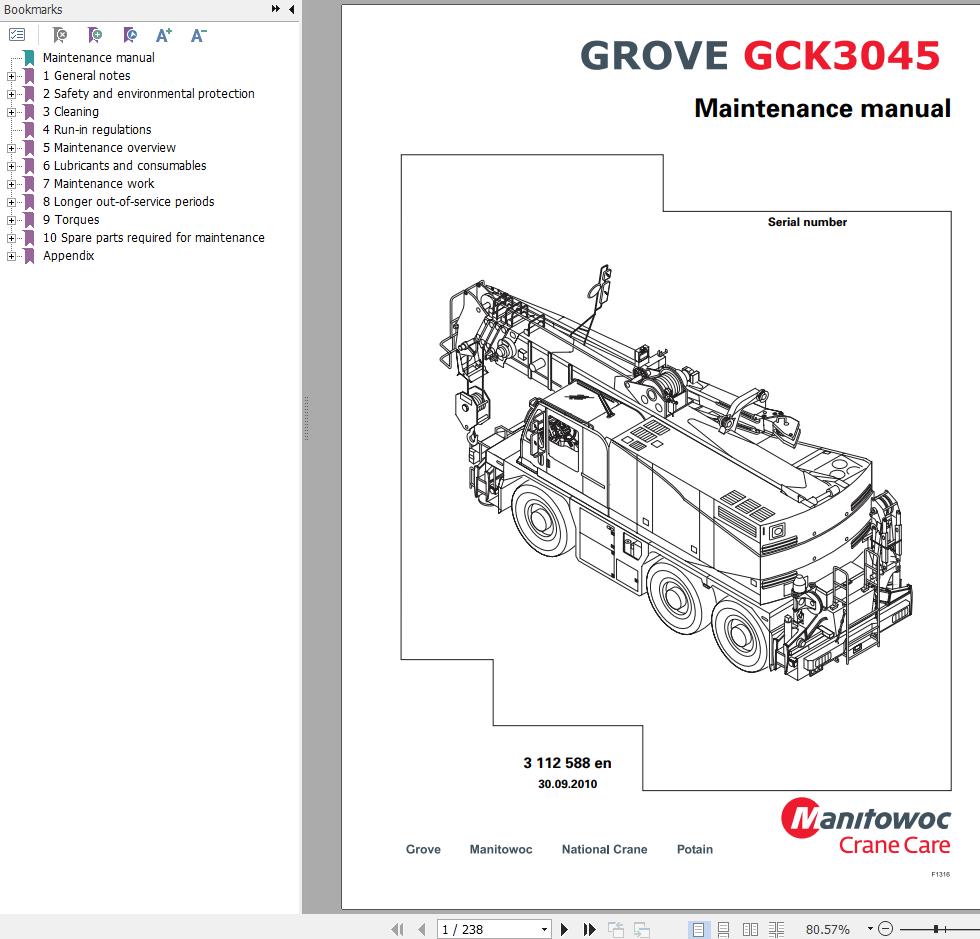
Task: Expand the 9 Torques bookmark
Action: pyautogui.click(x=11, y=221)
